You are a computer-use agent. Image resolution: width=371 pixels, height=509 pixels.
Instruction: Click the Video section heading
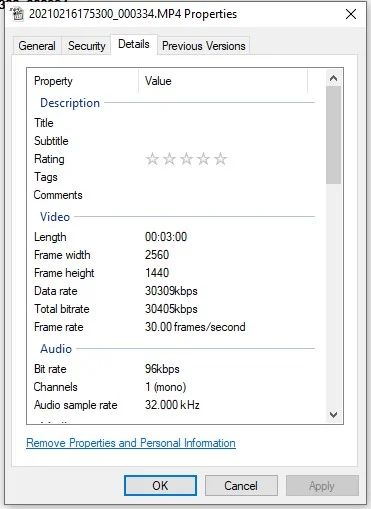pyautogui.click(x=55, y=217)
